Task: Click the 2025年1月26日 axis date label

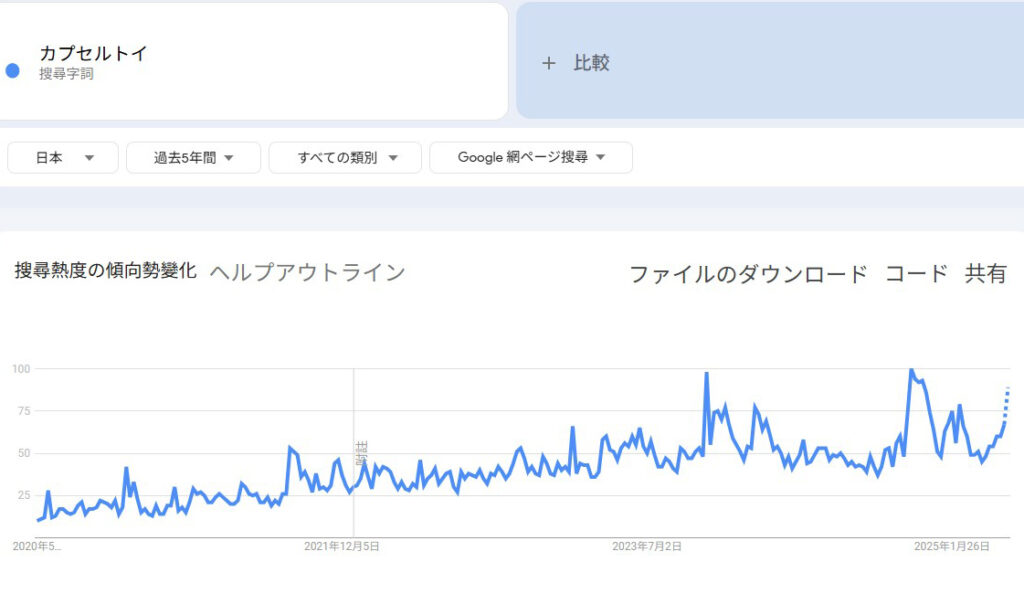Action: [951, 546]
